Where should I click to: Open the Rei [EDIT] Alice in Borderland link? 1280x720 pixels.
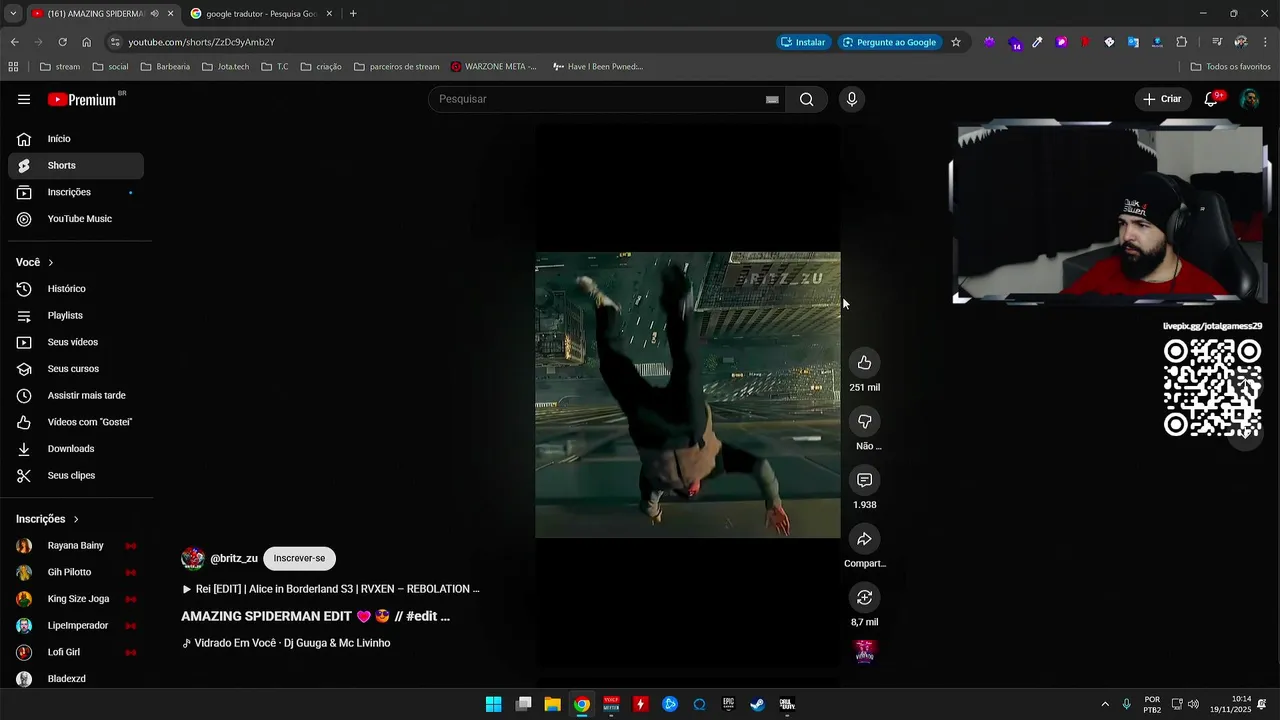click(331, 589)
